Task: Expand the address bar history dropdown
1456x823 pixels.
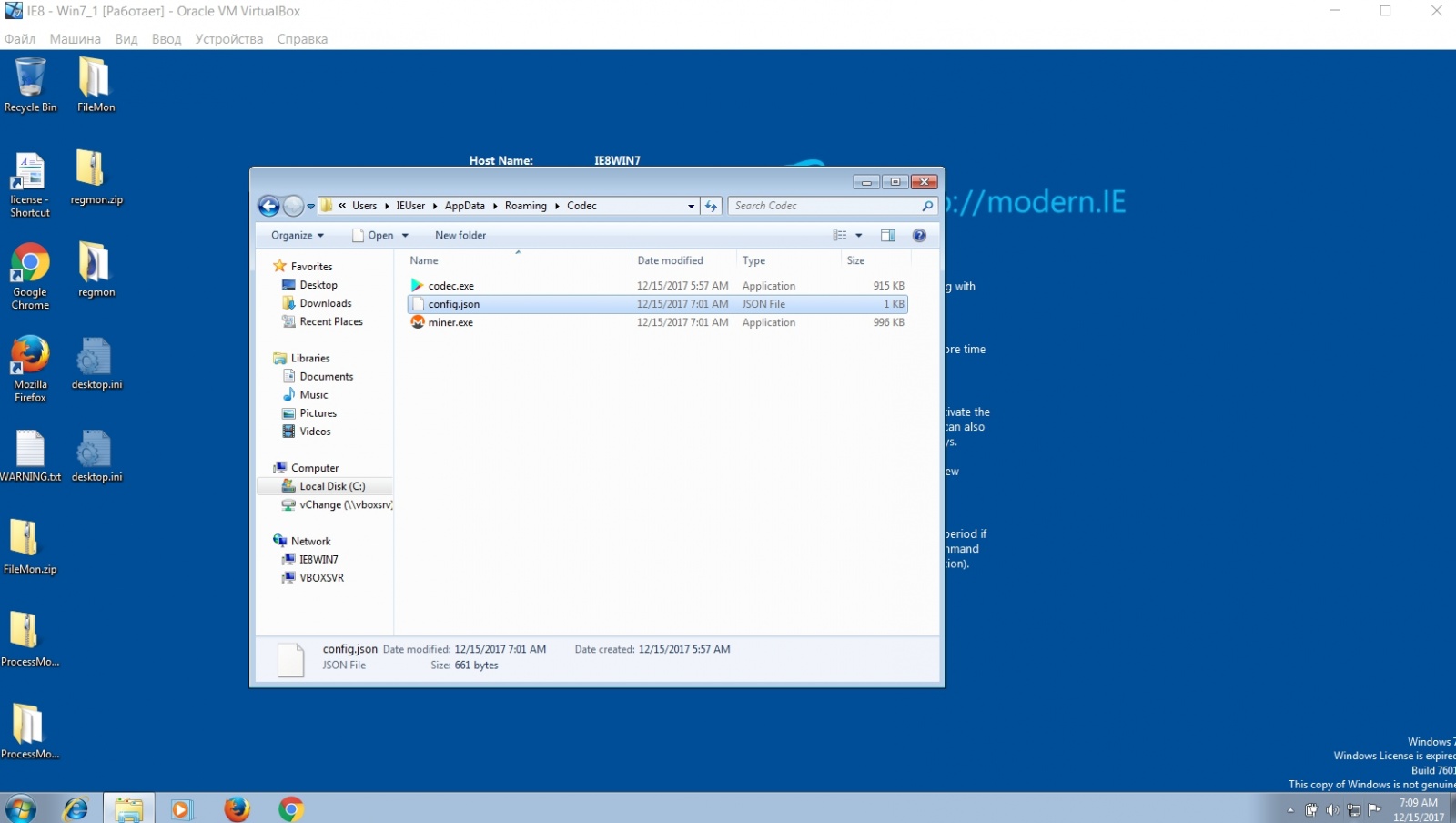Action: (691, 206)
